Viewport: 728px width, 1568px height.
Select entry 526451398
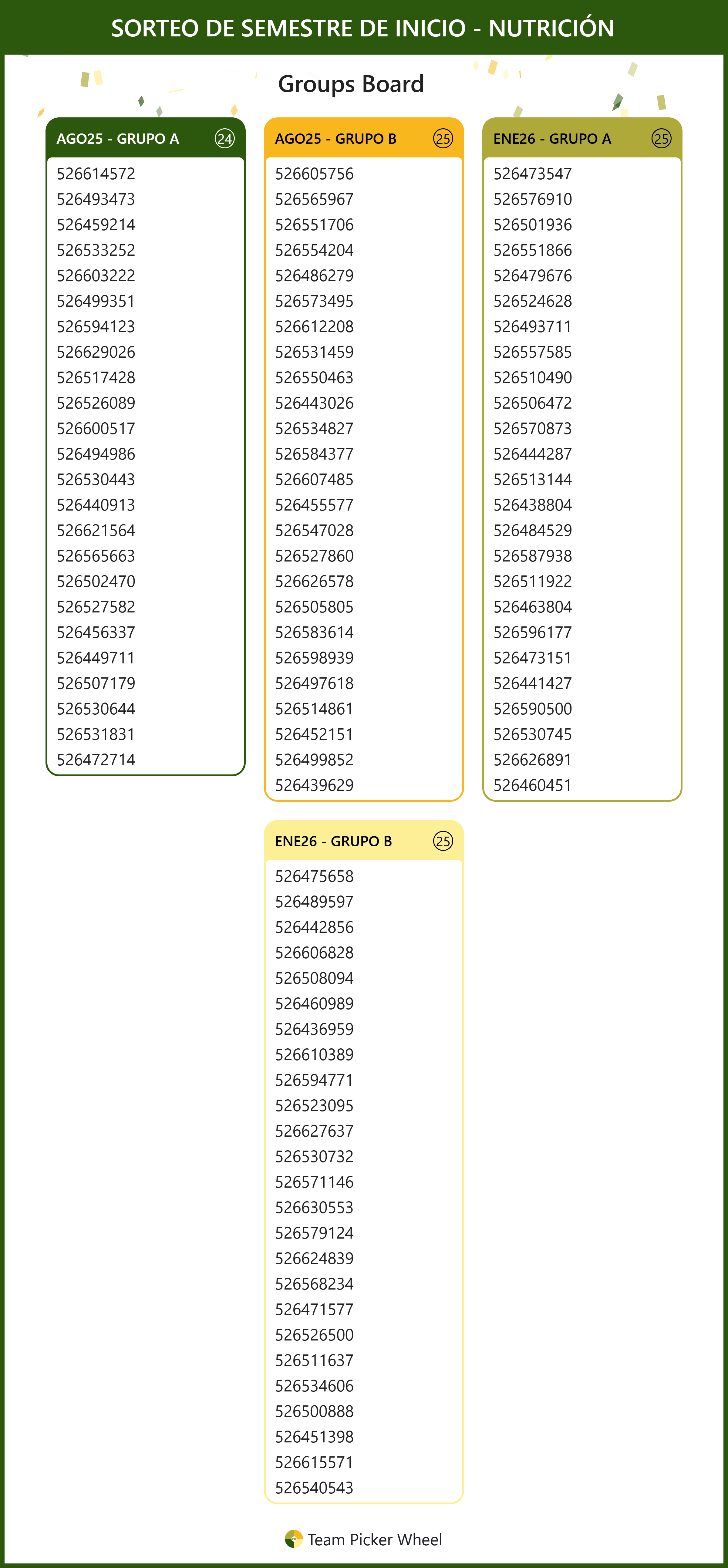[x=315, y=1437]
